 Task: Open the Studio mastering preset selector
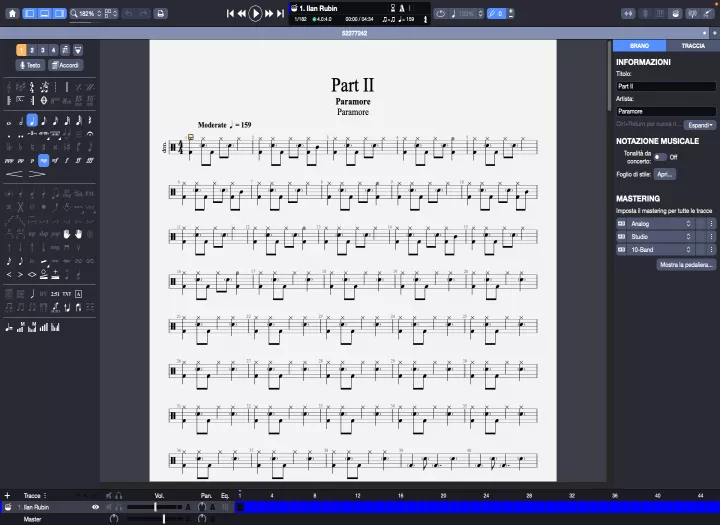[x=661, y=237]
